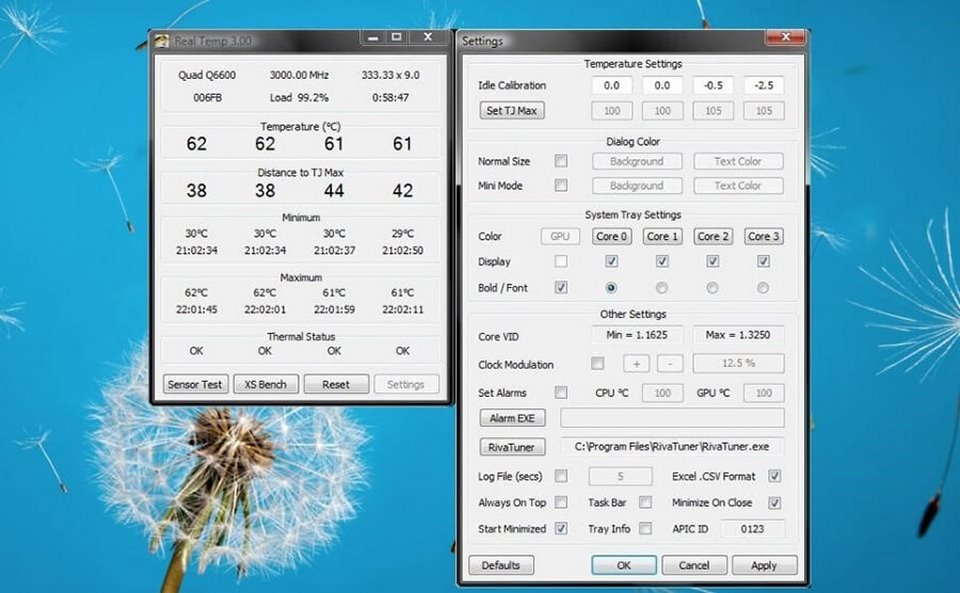Apply the settings changes
This screenshot has width=960, height=593.
tap(764, 565)
